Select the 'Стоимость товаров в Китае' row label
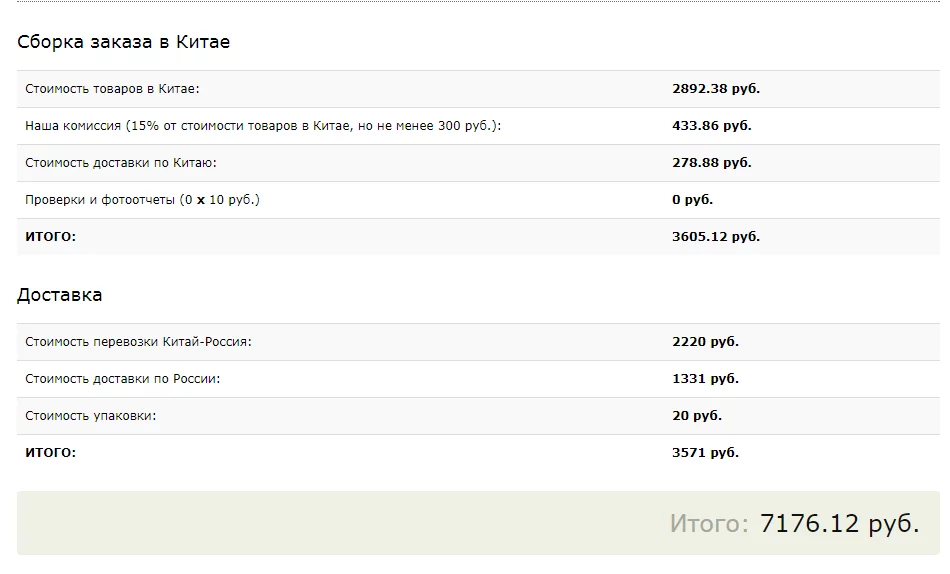Image resolution: width=950 pixels, height=574 pixels. click(x=112, y=88)
